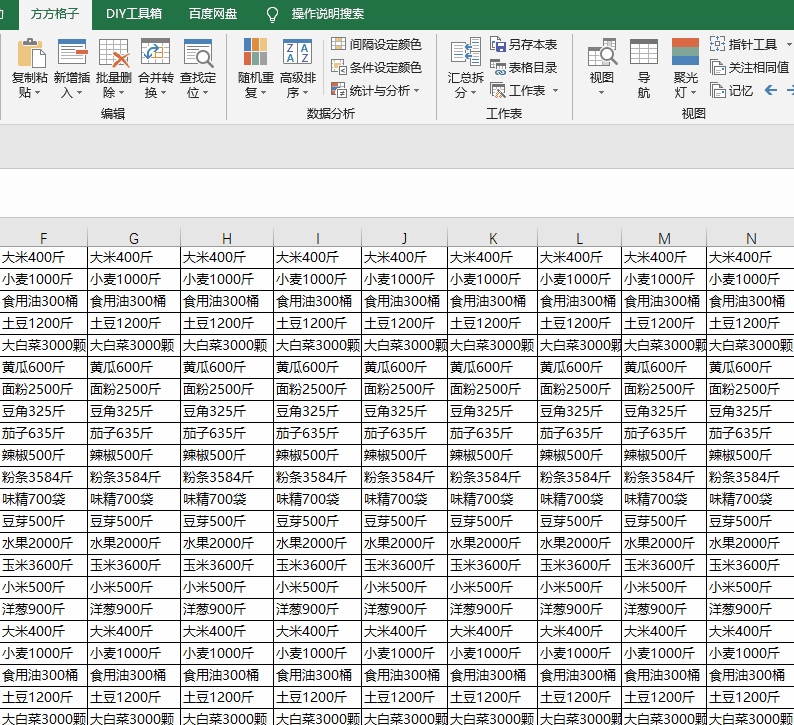
Task: Click 间隔设定颜色 button
Action: [x=376, y=44]
